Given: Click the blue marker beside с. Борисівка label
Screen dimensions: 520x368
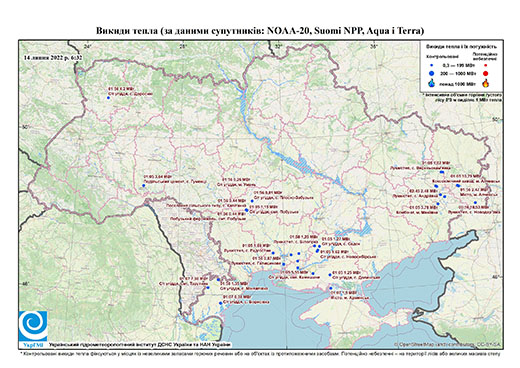Looking at the screenshot, I should pos(220,303).
